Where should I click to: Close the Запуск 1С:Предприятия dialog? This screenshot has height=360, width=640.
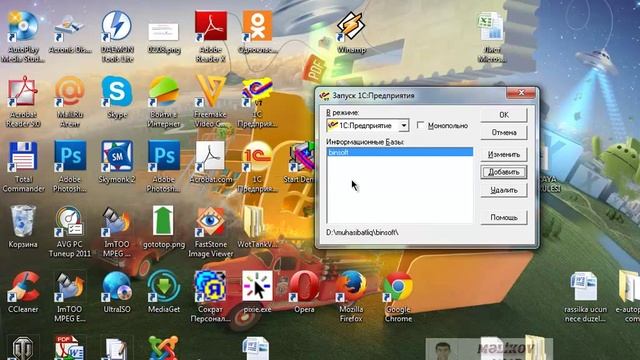pyautogui.click(x=521, y=93)
